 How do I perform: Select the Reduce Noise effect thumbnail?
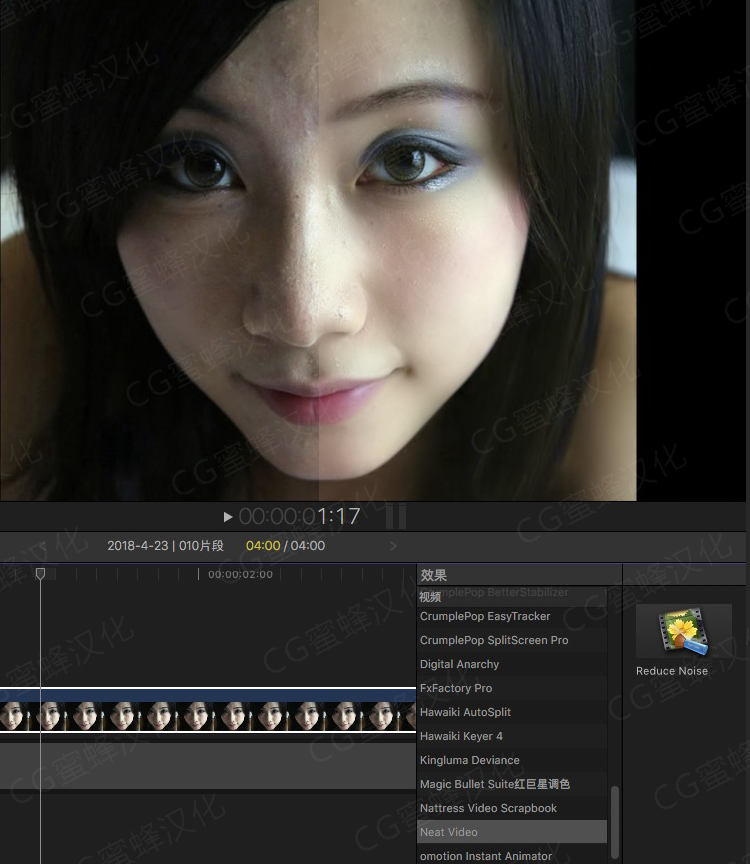(684, 631)
